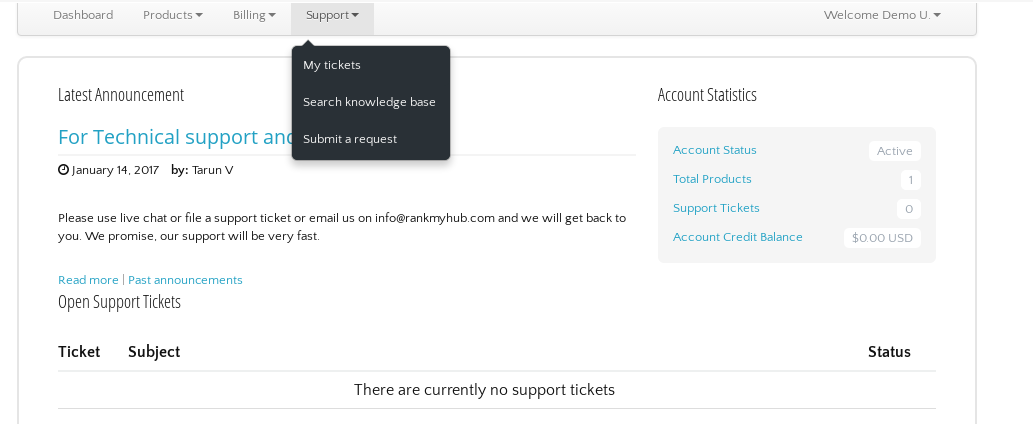Click the $0.00 USD balance badge

(882, 238)
